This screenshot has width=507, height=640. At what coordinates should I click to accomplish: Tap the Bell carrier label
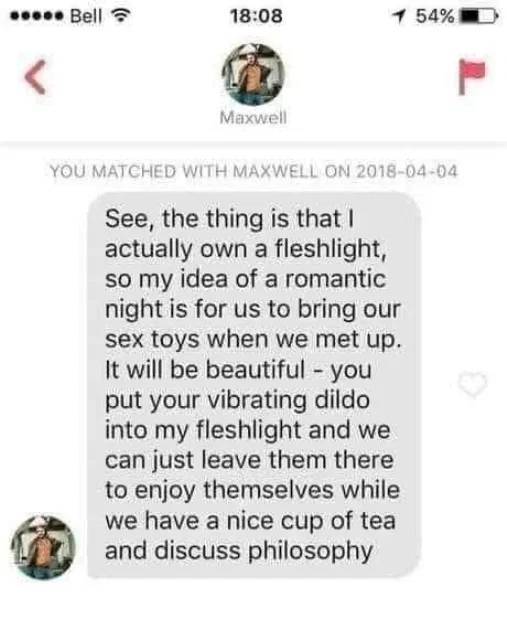click(x=86, y=16)
